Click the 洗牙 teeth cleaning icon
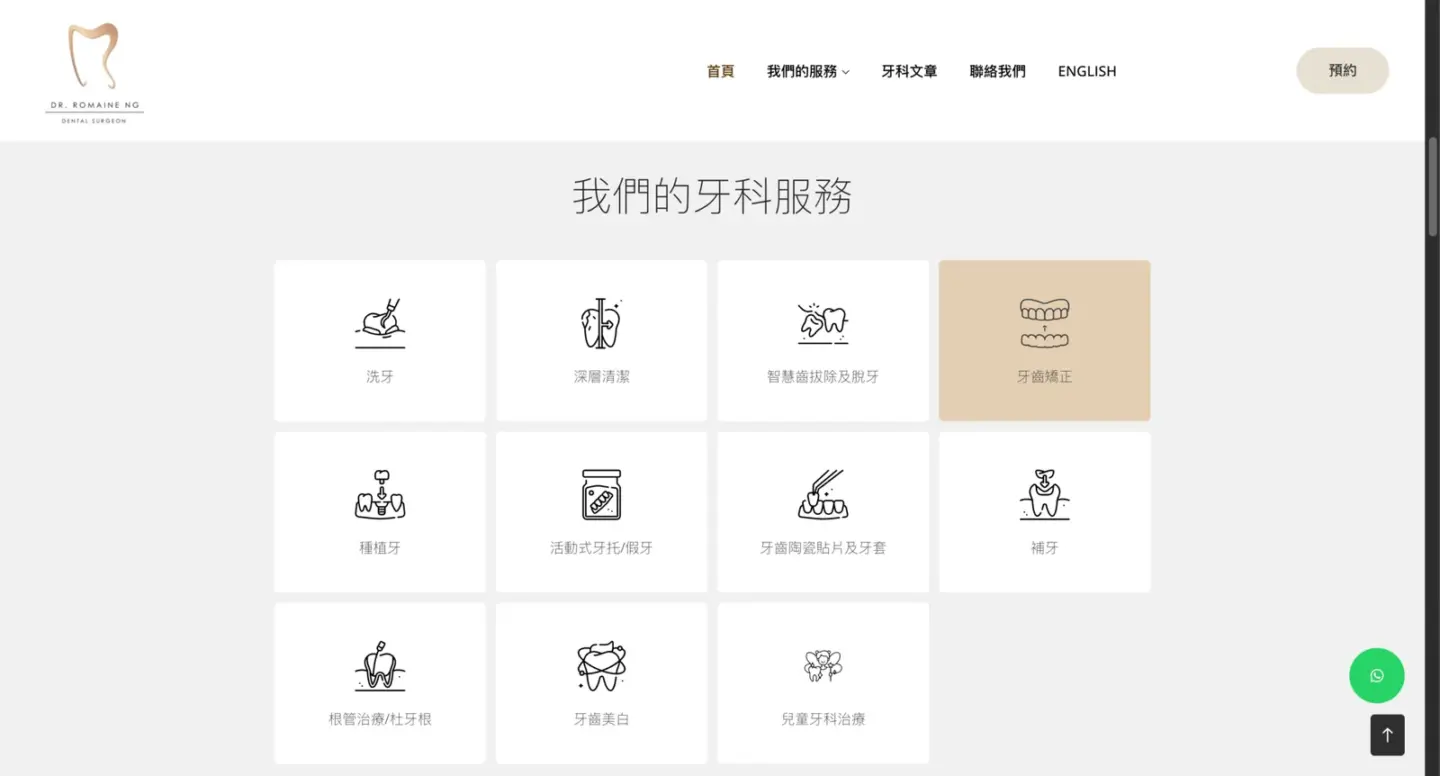Screen dimensions: 1440x776 tap(380, 322)
